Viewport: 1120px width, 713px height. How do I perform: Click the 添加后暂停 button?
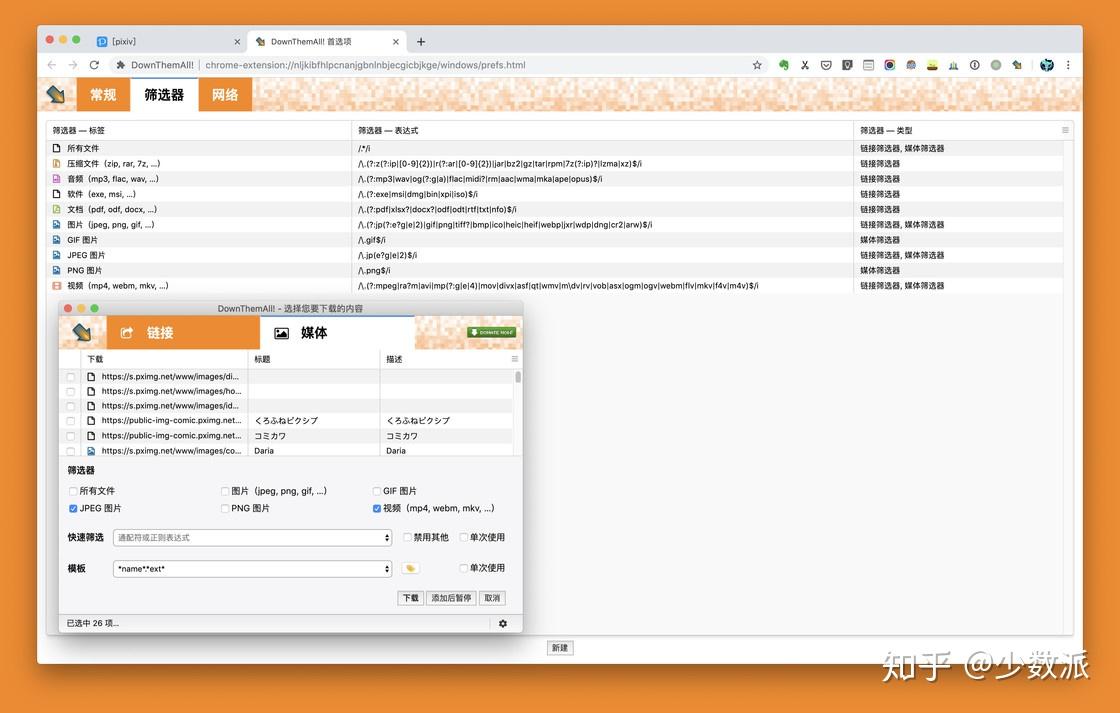click(x=451, y=598)
